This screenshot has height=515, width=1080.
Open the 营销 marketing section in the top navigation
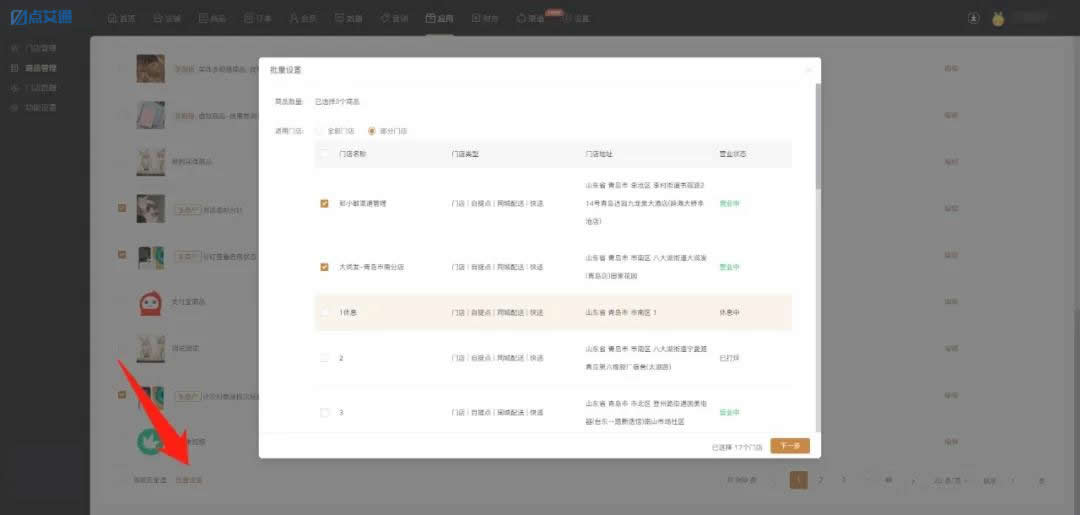point(395,19)
